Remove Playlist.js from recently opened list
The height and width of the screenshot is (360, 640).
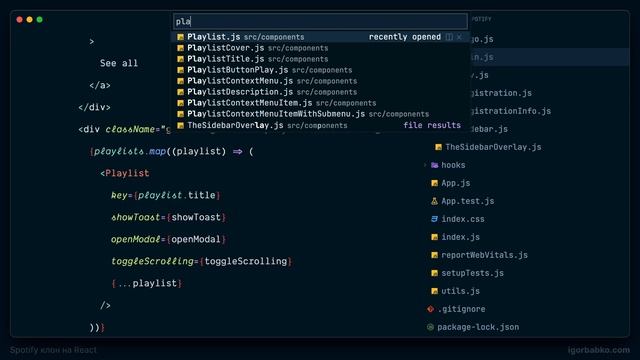459,37
